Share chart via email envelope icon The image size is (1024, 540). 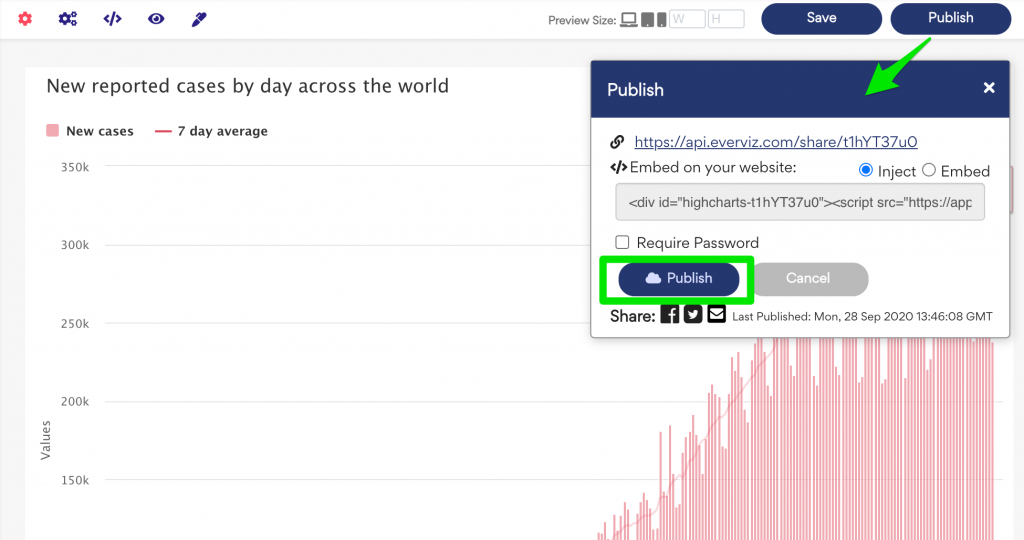716,314
